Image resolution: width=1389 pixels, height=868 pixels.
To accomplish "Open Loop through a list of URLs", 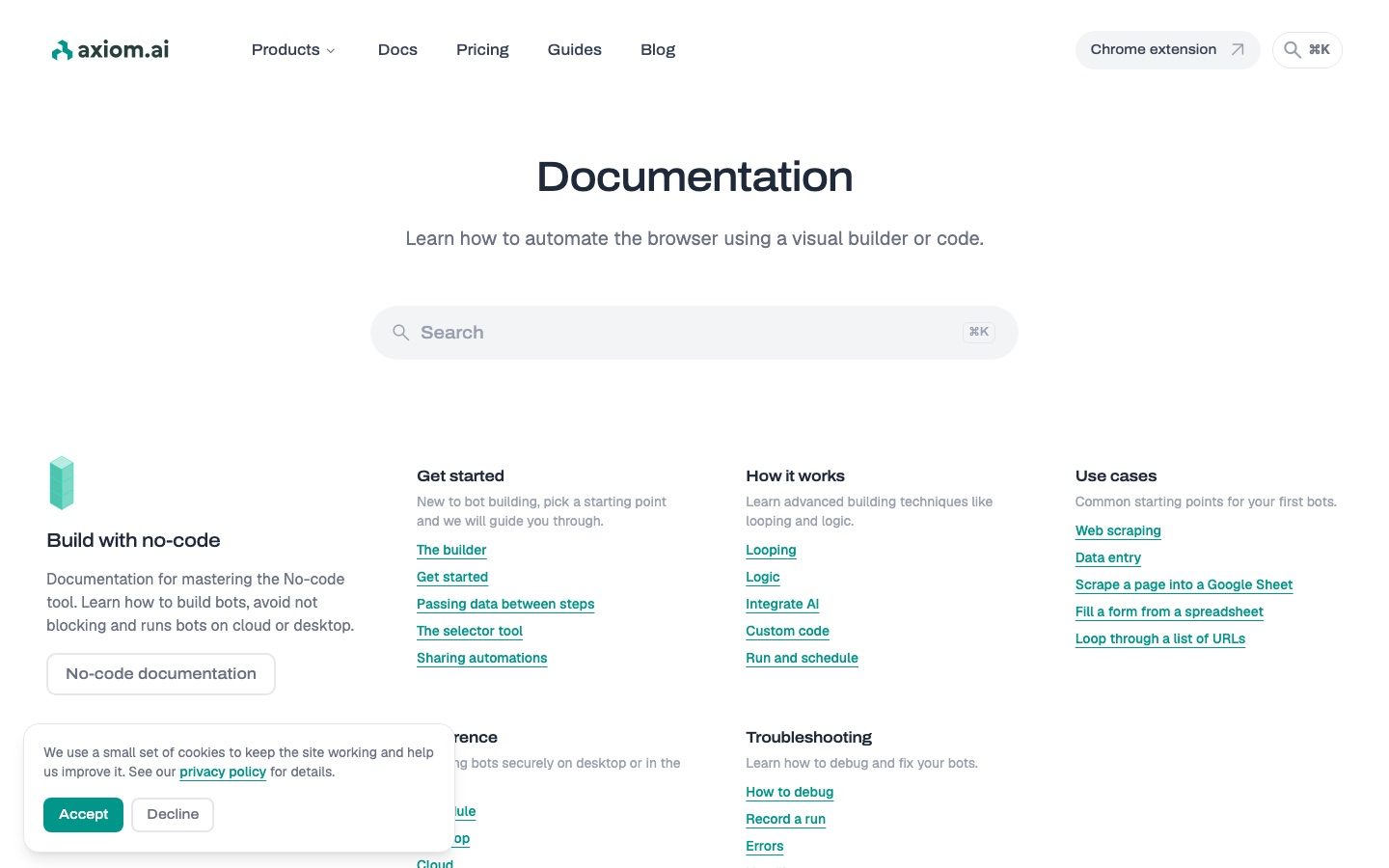I will 1160,638.
